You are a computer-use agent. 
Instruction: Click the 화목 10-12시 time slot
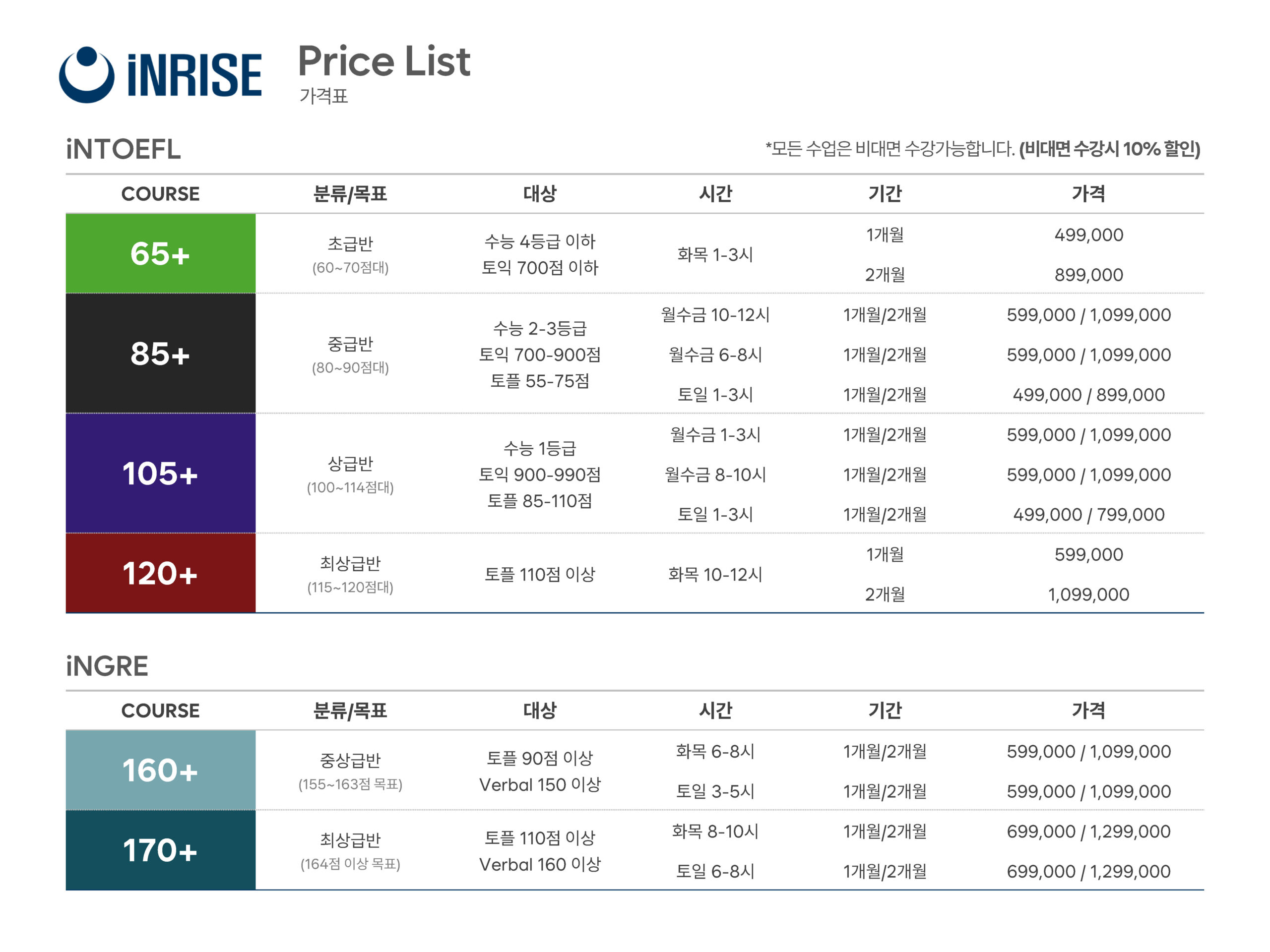coord(715,574)
